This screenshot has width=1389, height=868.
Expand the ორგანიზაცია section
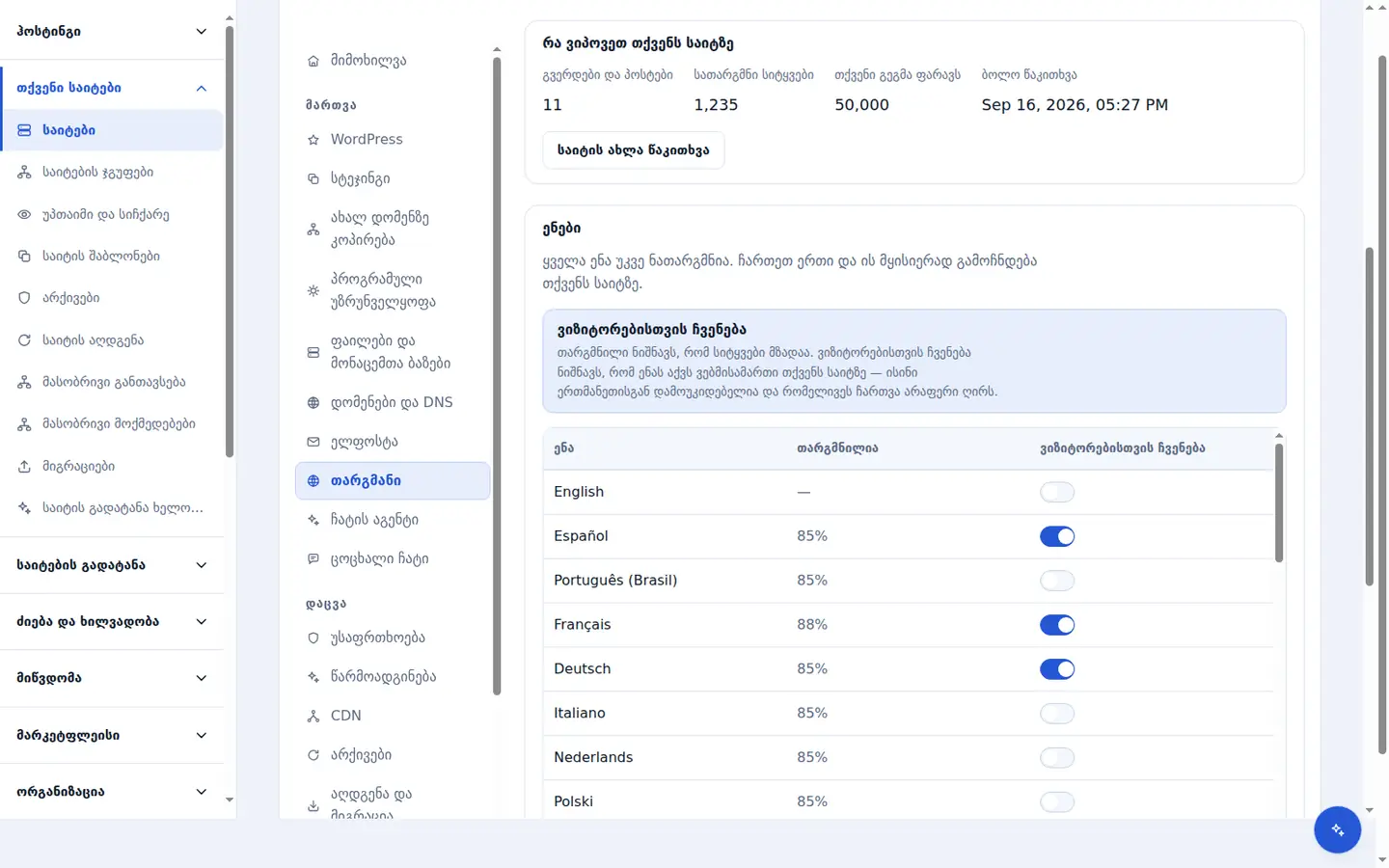click(112, 792)
